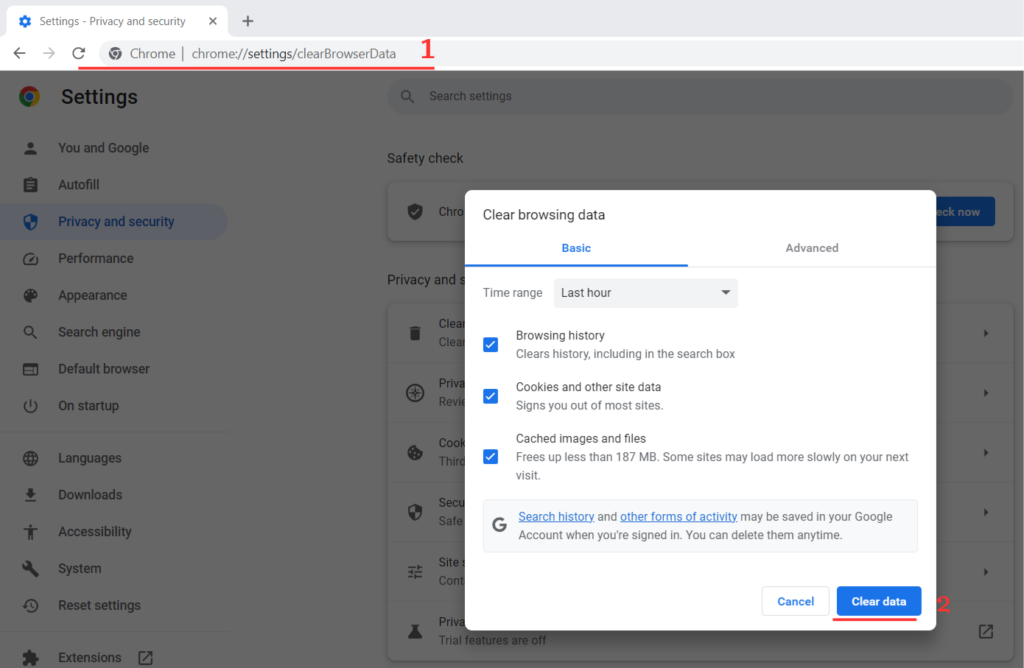This screenshot has width=1024, height=668.
Task: Uncheck the Browsing history checkbox
Action: point(490,345)
